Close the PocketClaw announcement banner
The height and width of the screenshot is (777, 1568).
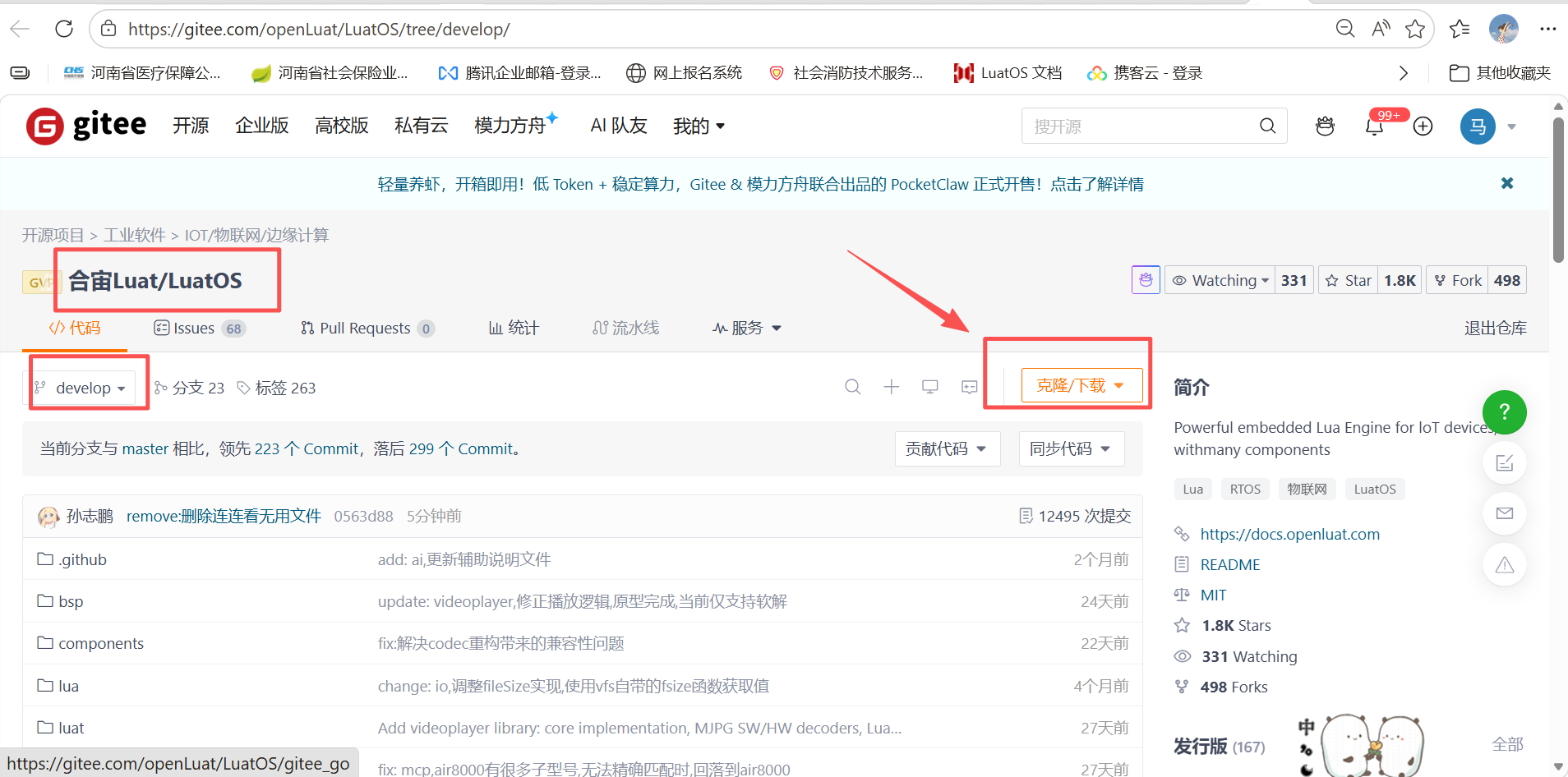1507,183
